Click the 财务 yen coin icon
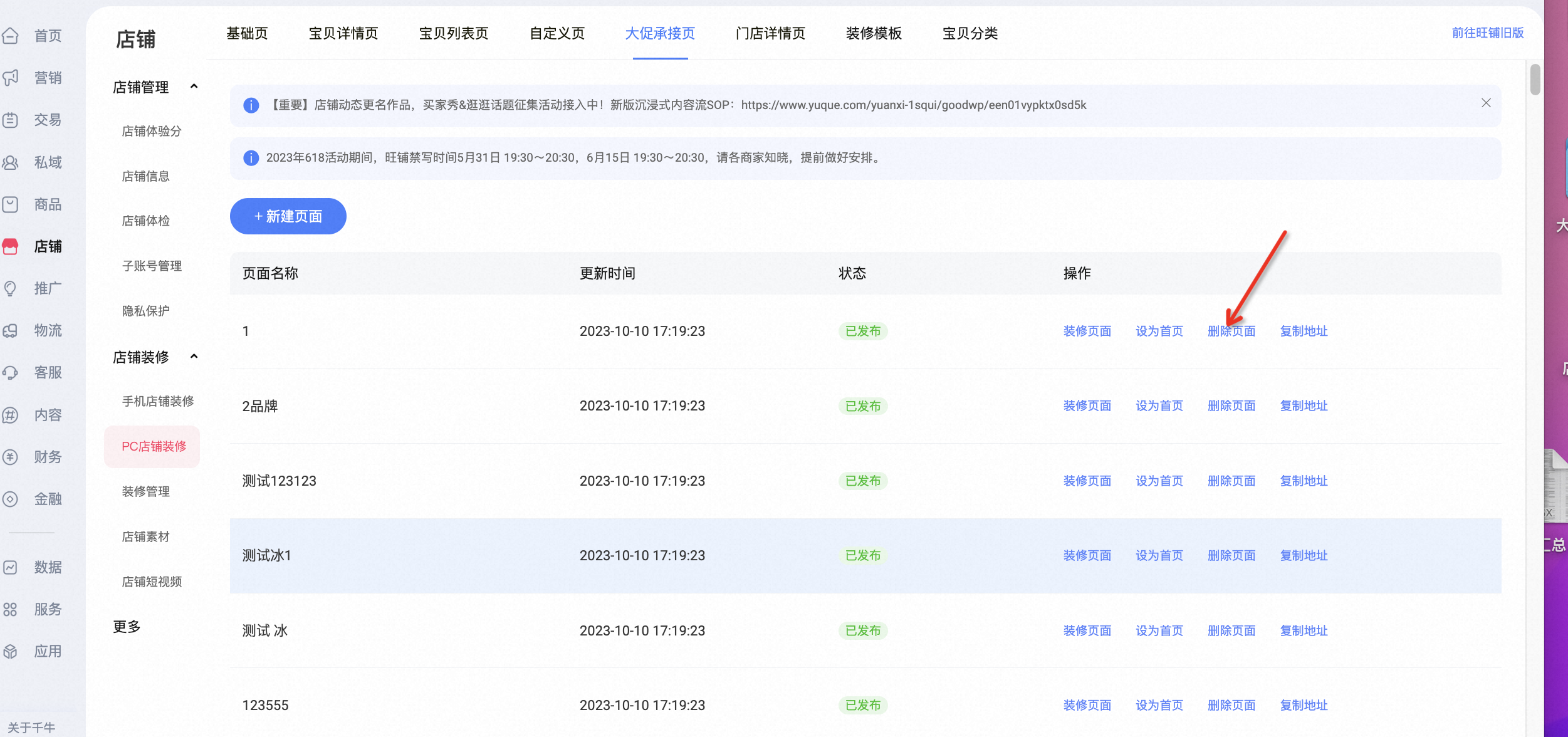This screenshot has height=737, width=1568. (x=11, y=457)
